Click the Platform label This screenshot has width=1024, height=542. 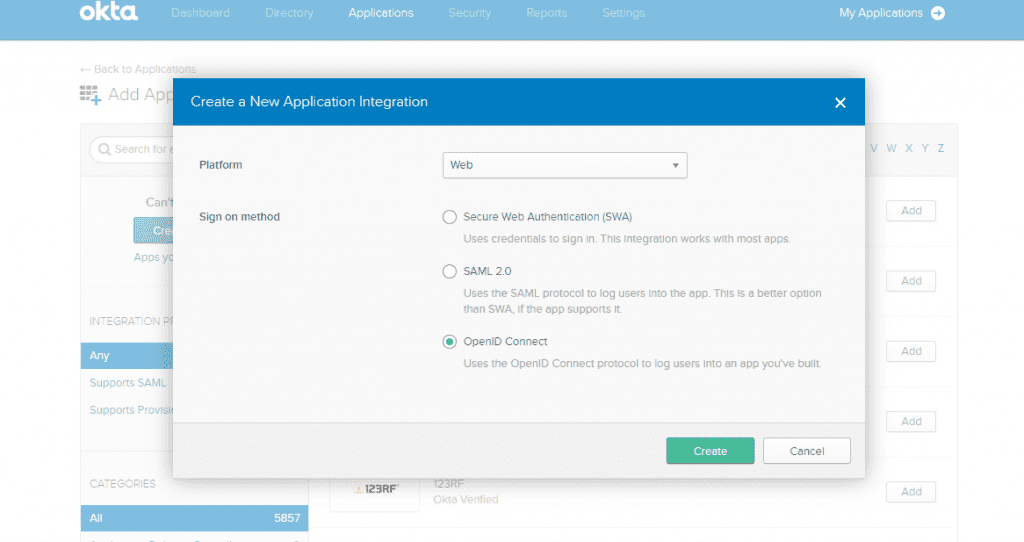[221, 165]
